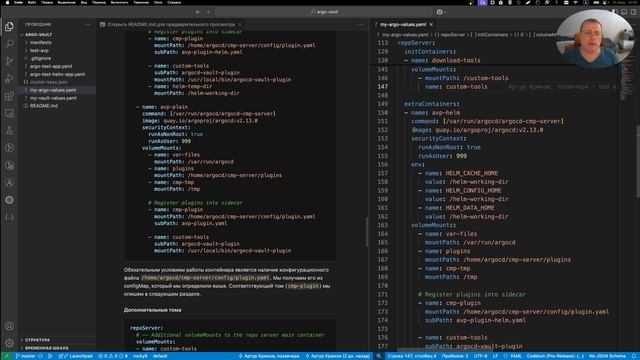Click the battery icon in macOS menu bar

(596, 2)
